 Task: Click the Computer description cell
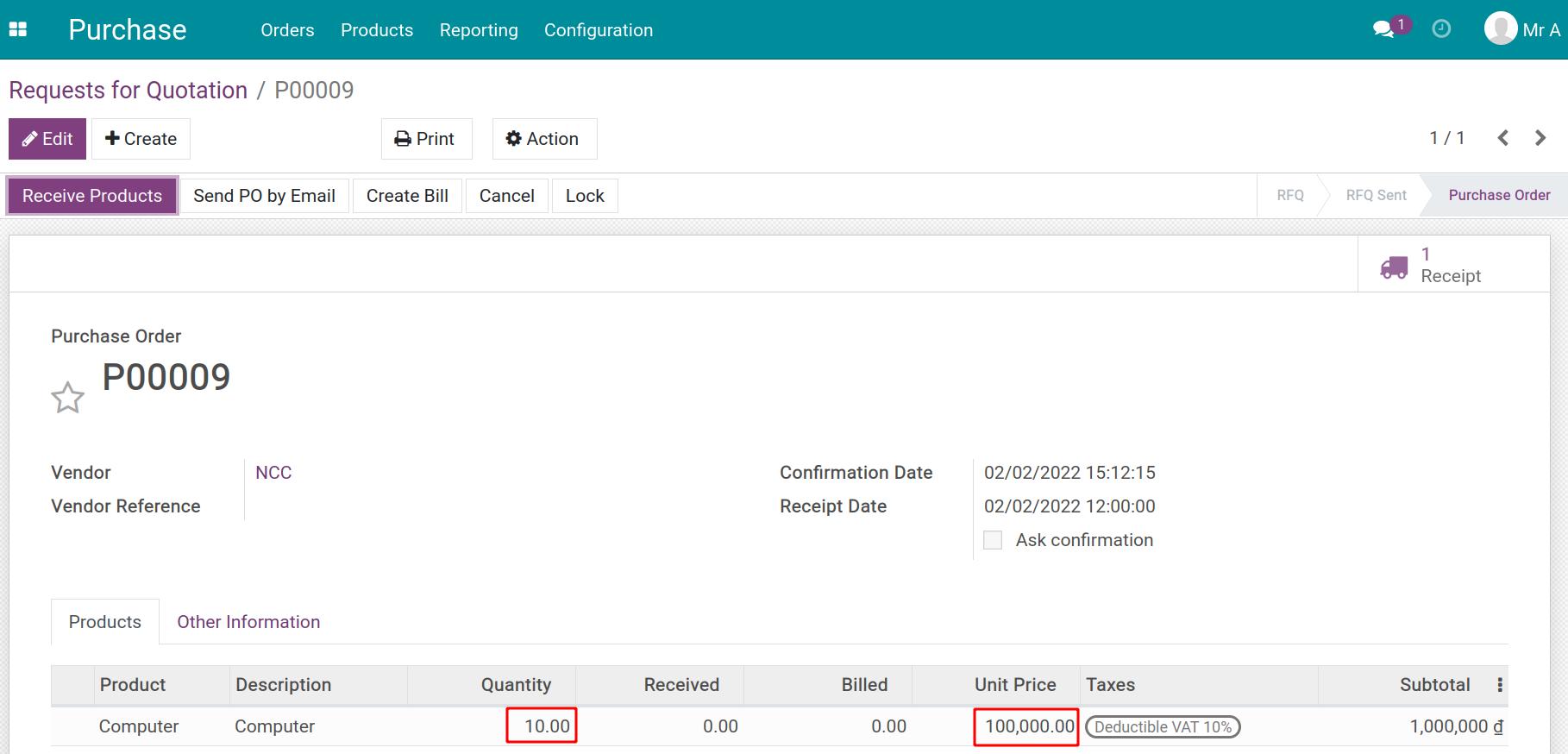[x=275, y=726]
